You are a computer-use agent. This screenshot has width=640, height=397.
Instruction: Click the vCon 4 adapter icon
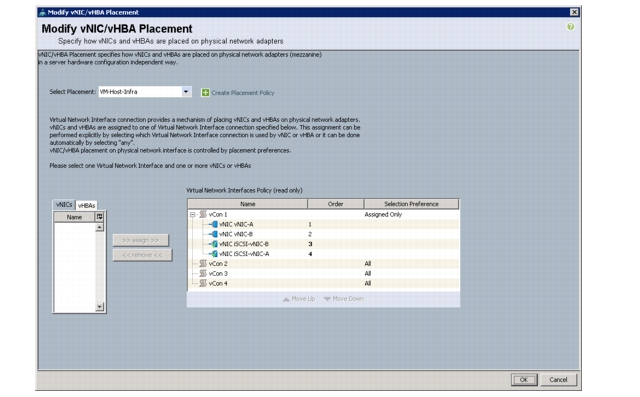(203, 283)
